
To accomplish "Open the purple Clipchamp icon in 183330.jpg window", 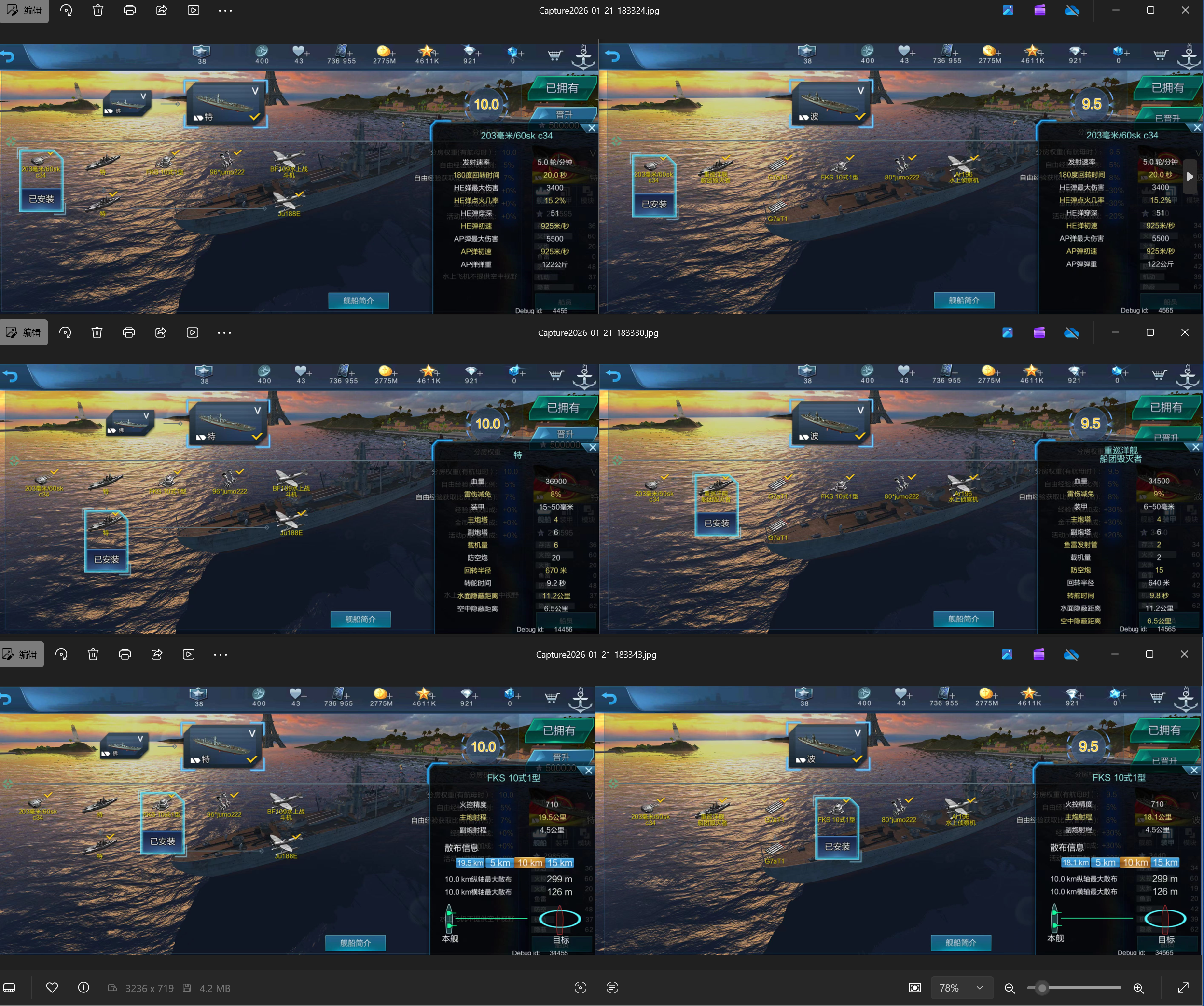I will pyautogui.click(x=1039, y=332).
